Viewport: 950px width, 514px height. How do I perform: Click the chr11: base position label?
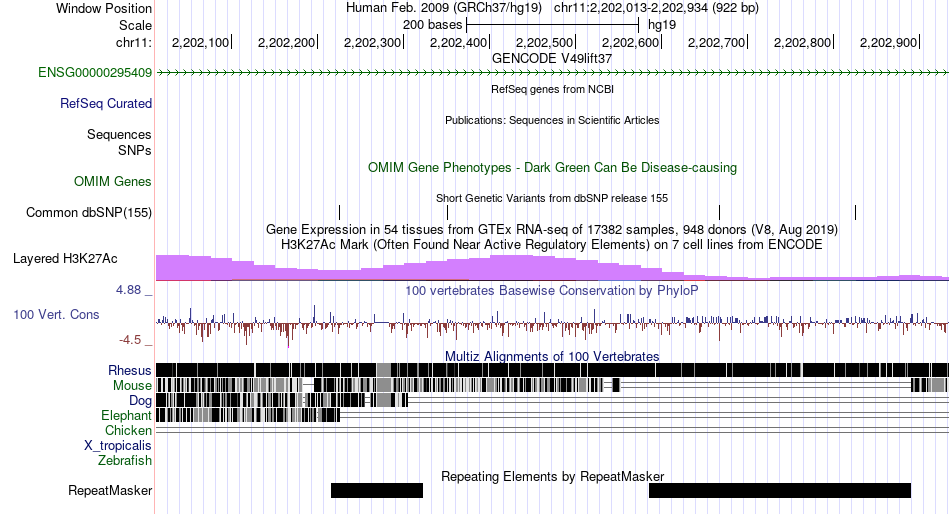pos(134,42)
